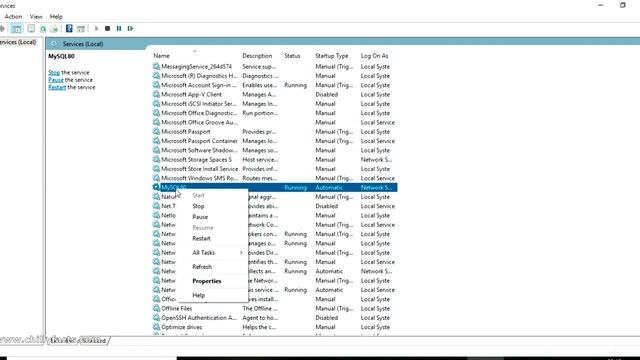Screen dimensions: 640x360
Task: Select the Microsoft Passport Container row
Action: (274, 141)
